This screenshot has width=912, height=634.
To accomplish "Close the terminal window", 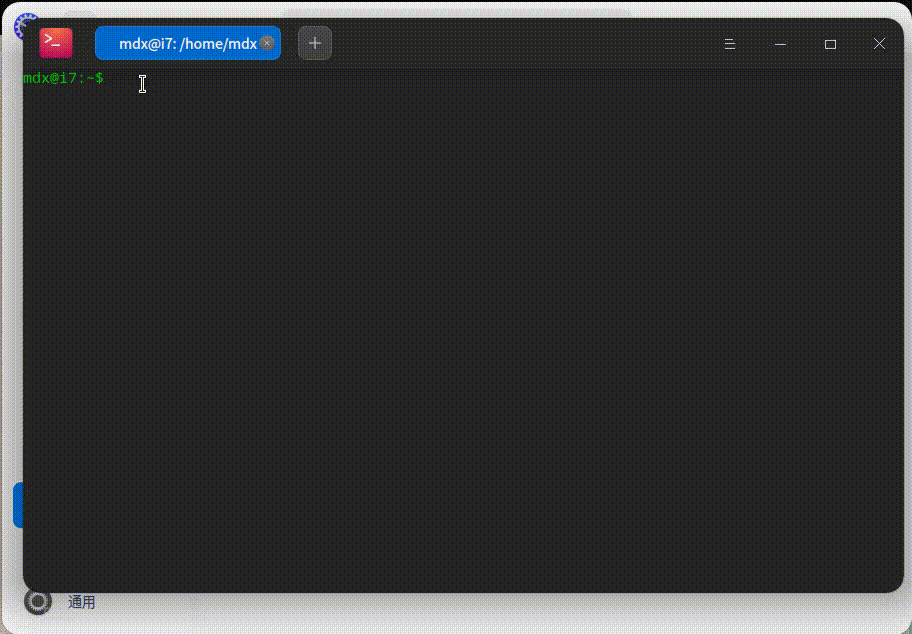I will pos(879,44).
